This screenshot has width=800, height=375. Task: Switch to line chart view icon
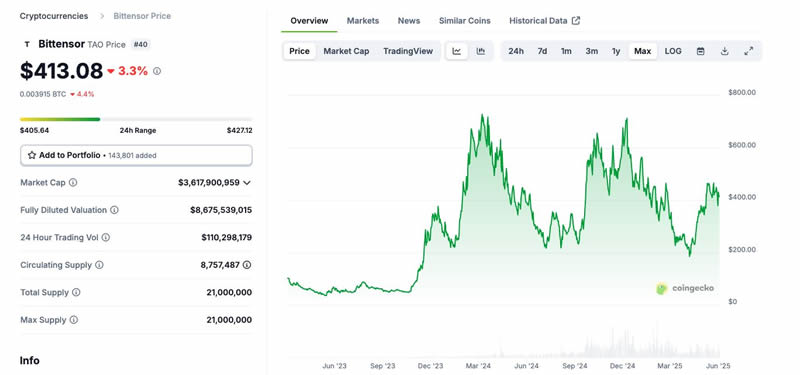[x=457, y=51]
